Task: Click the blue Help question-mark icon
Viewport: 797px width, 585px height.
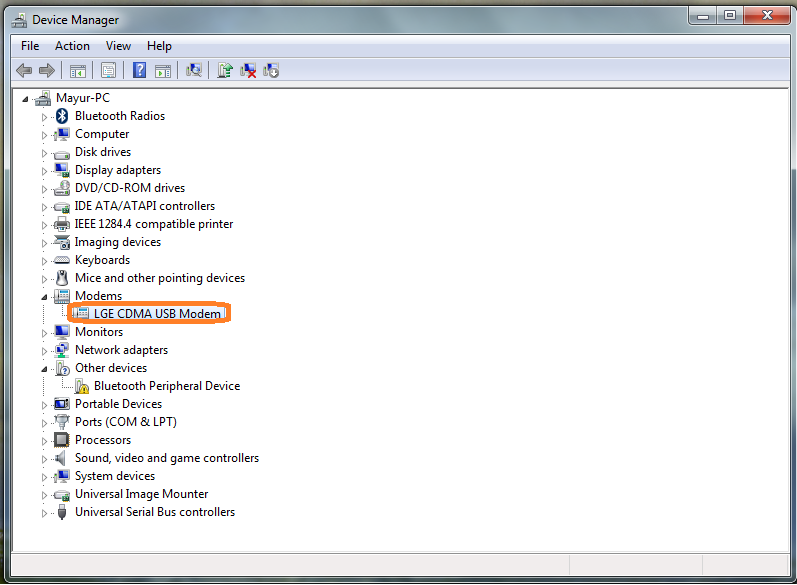Action: point(139,70)
